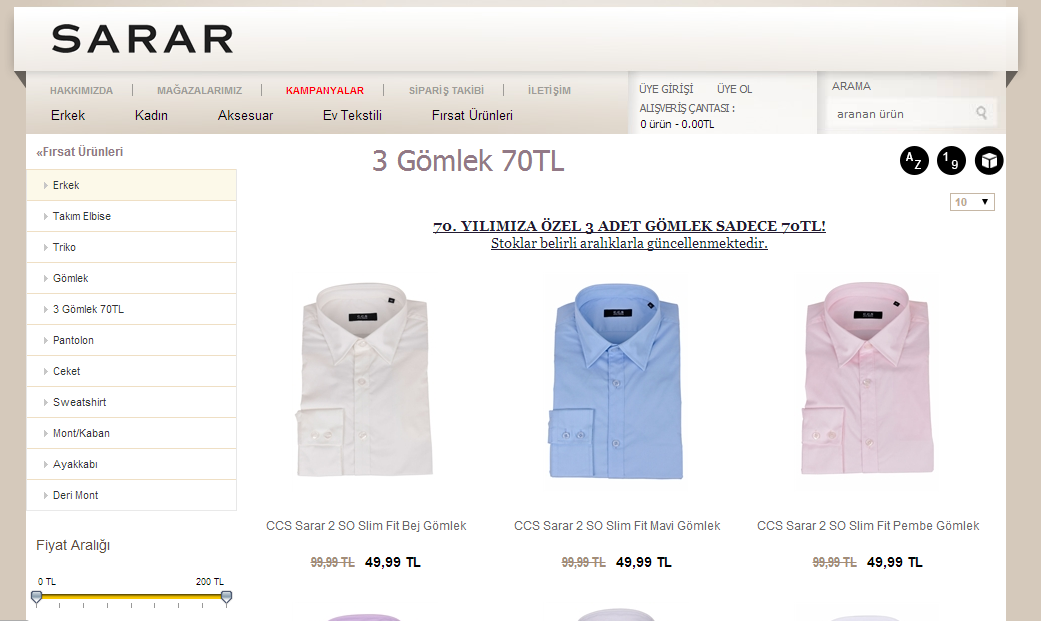Viewport: 1041px width, 621px height.
Task: Expand the Pantolon sidebar category
Action: [x=131, y=340]
